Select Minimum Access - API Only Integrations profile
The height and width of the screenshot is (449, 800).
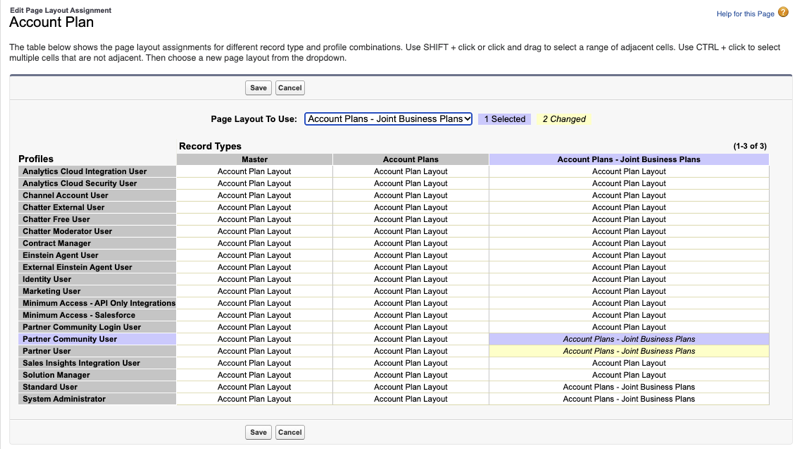(97, 303)
